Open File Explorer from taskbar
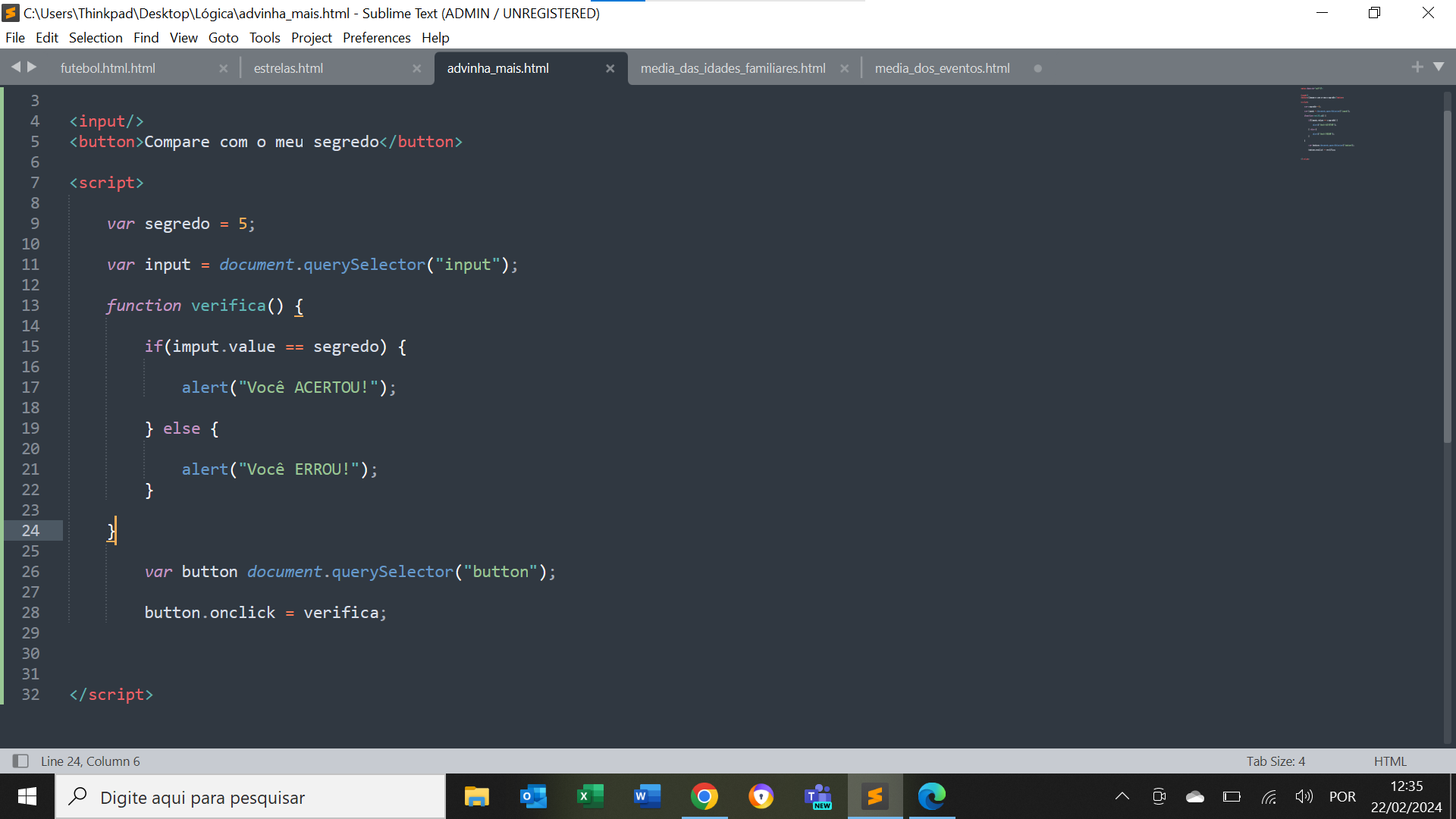The width and height of the screenshot is (1456, 819). pyautogui.click(x=477, y=797)
